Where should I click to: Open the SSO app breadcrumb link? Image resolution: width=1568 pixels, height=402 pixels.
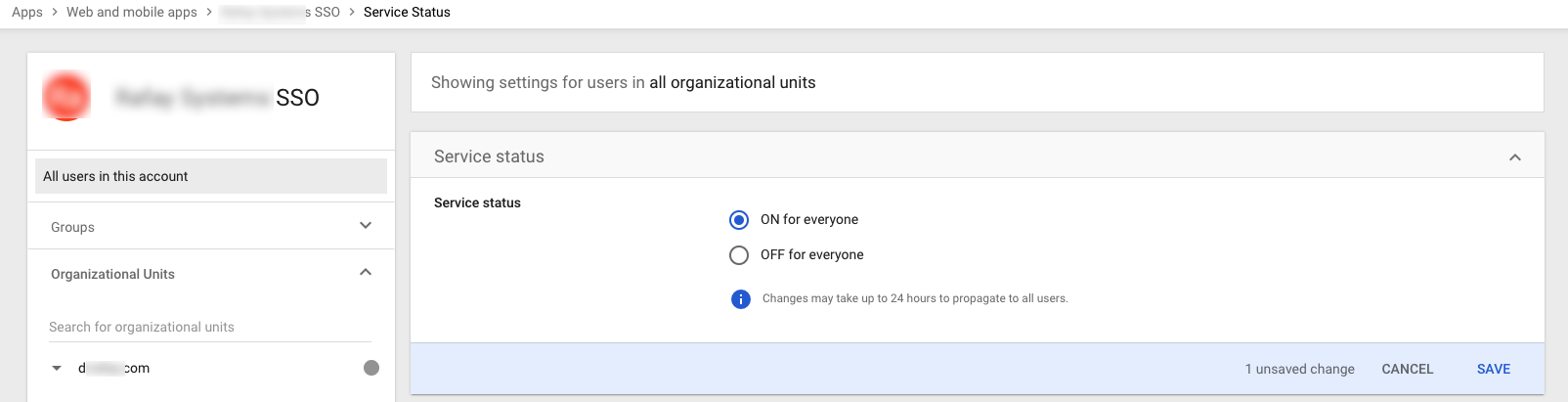[281, 12]
